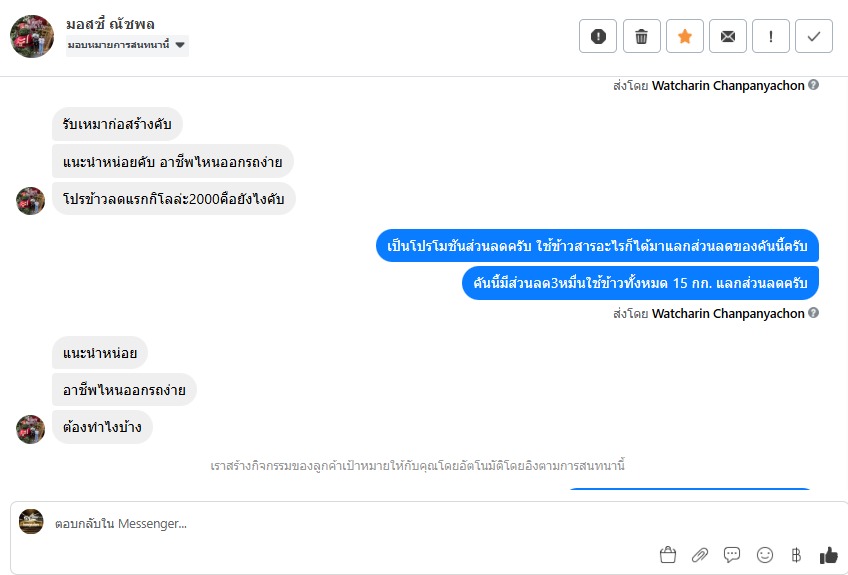Open the assign-conversation dropdown under the contact name

point(127,45)
